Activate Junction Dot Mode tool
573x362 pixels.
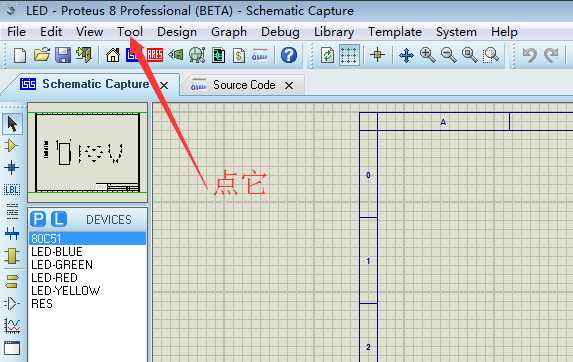click(x=11, y=168)
